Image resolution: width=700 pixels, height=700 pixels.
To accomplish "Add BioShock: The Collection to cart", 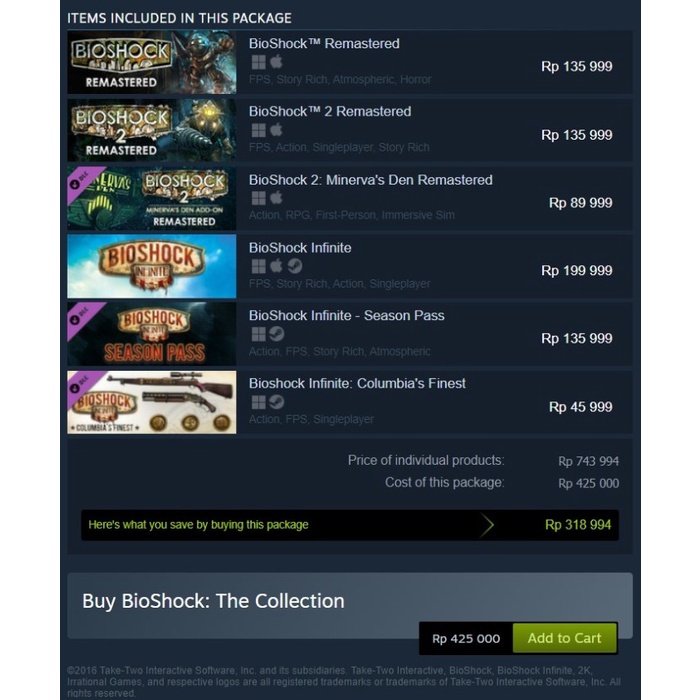I will click(x=565, y=638).
